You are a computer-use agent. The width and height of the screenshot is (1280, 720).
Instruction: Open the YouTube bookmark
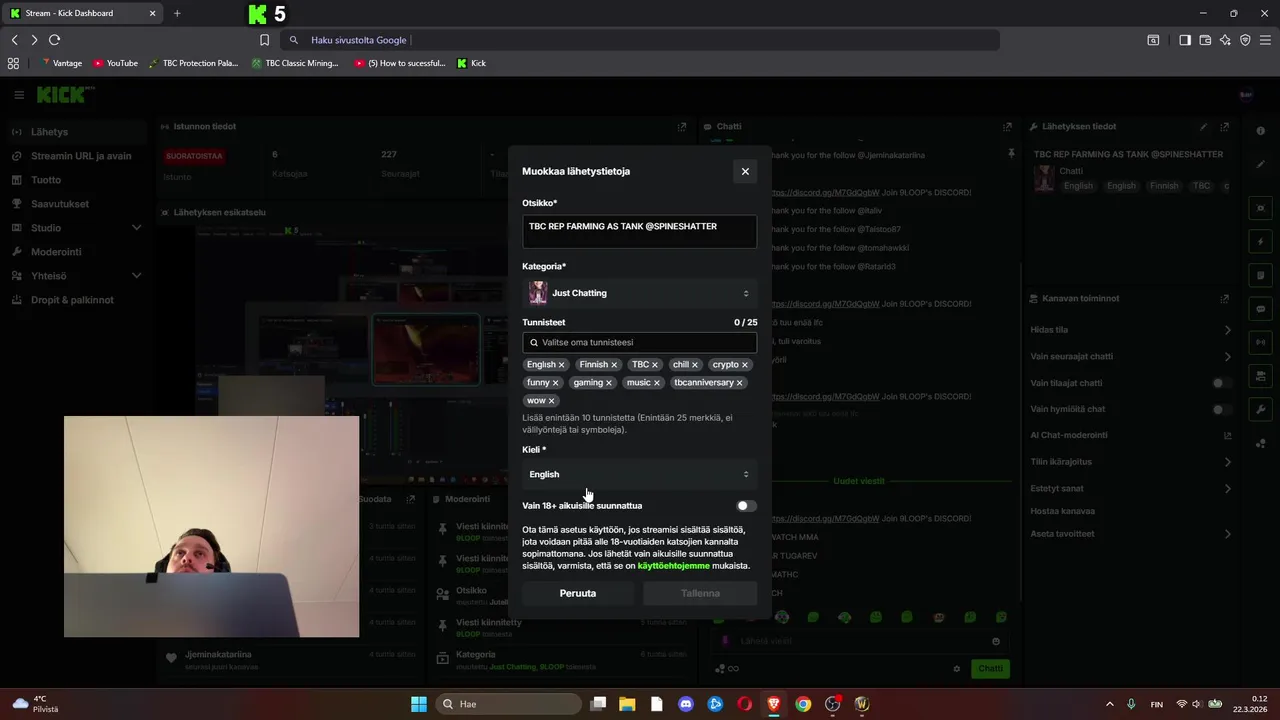[x=115, y=63]
